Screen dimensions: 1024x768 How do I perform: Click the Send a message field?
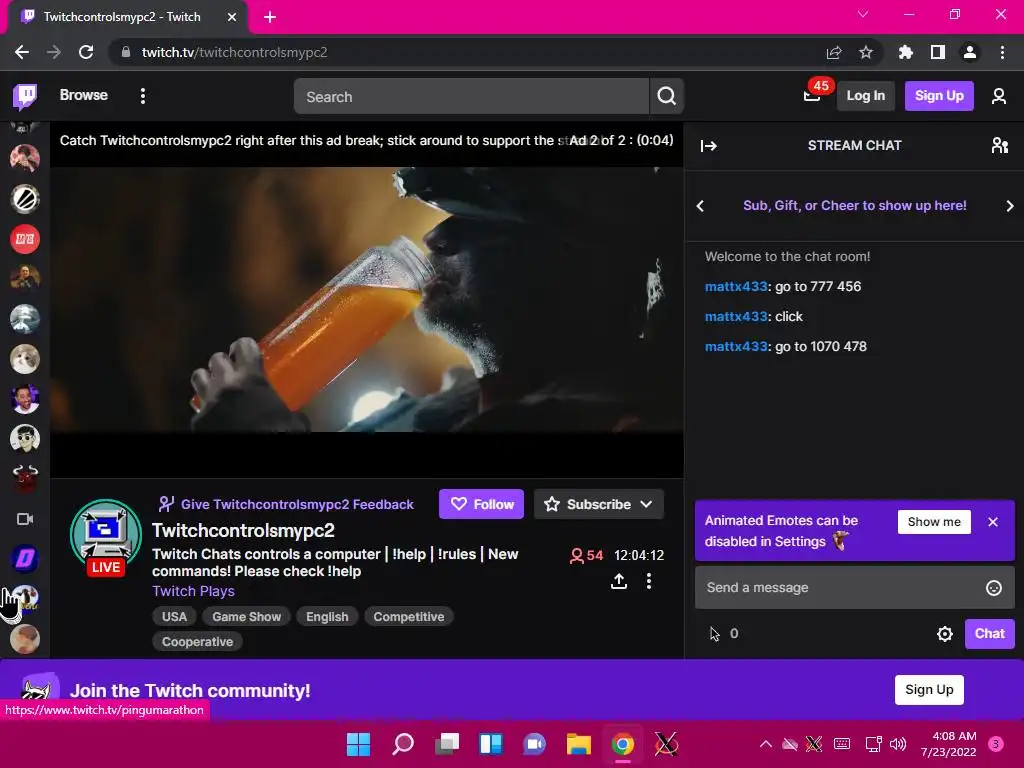click(854, 588)
